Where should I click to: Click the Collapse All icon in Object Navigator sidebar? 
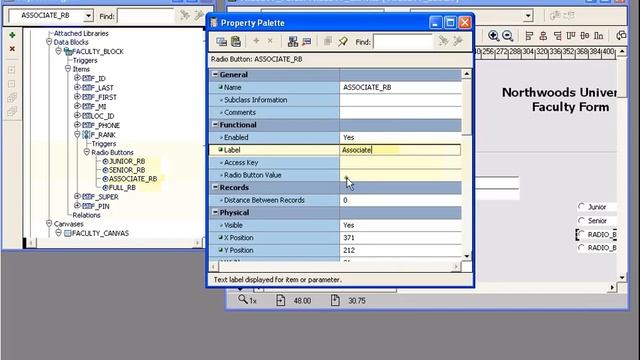coord(12,111)
